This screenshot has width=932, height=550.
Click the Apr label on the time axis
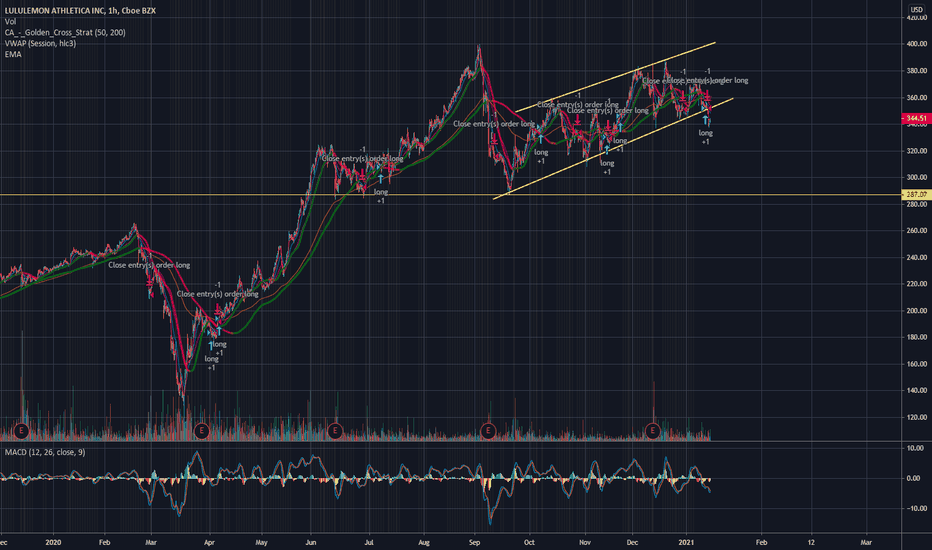(x=209, y=542)
